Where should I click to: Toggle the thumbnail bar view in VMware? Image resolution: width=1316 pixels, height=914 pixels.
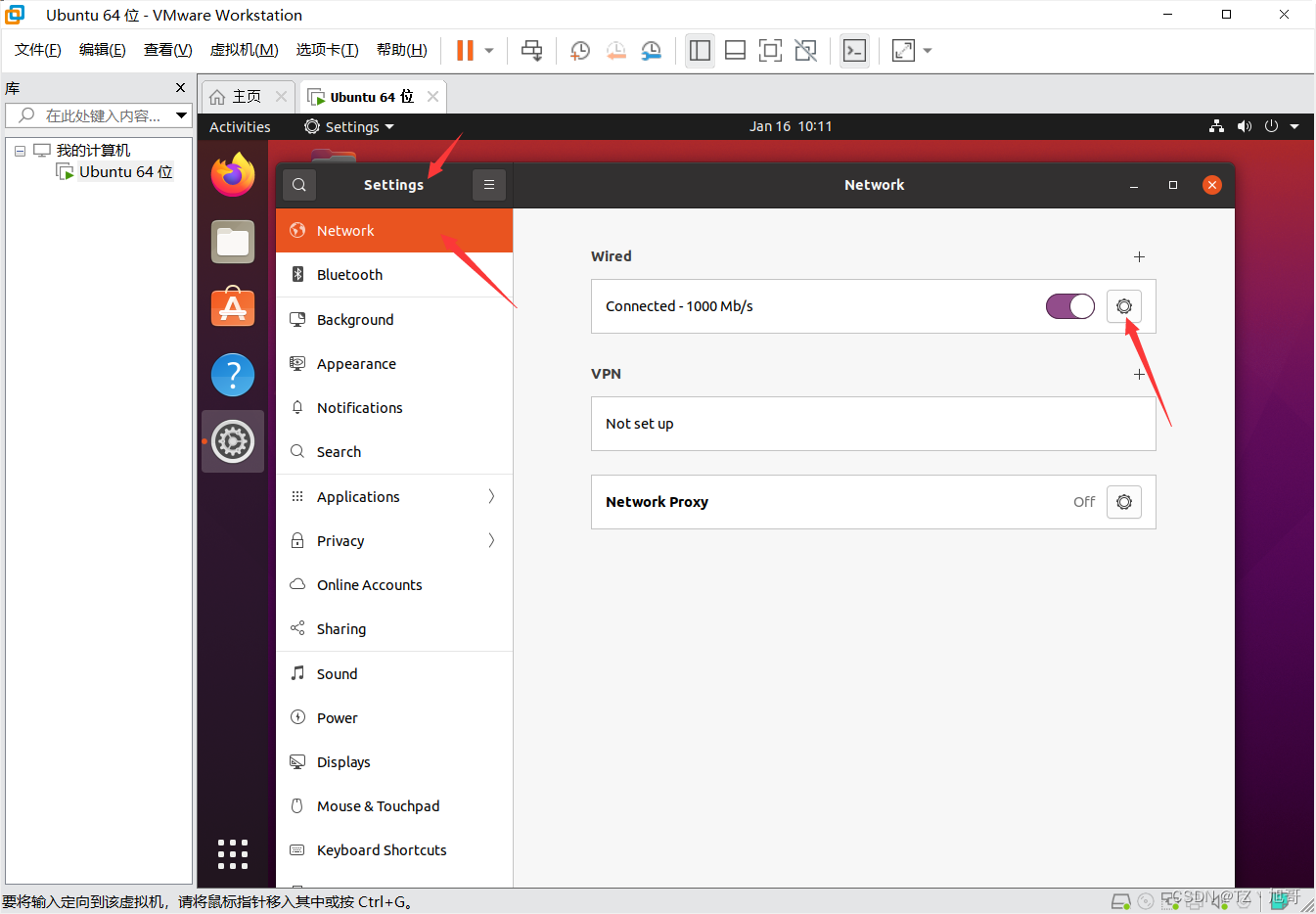tap(735, 51)
